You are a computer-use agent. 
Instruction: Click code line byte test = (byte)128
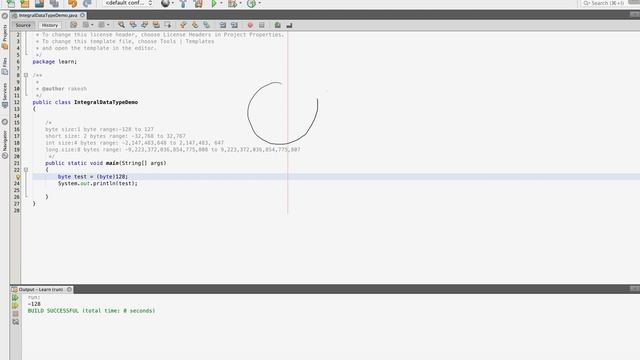pyautogui.click(x=93, y=177)
